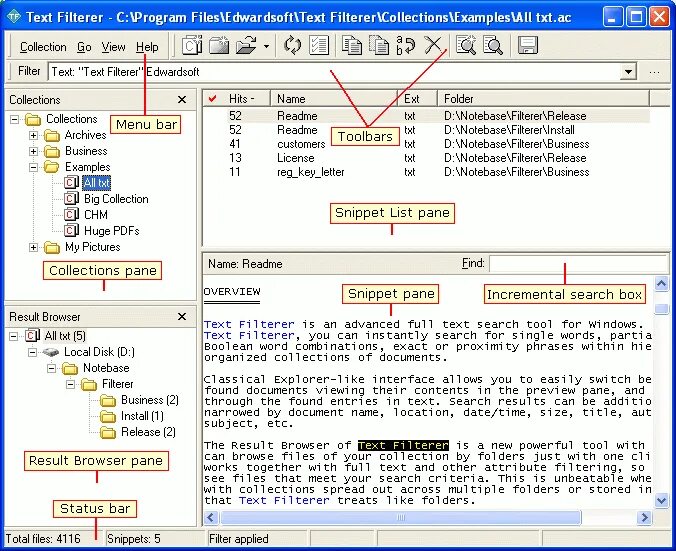Click the Archives folder icon
This screenshot has width=676, height=551.
point(52,136)
